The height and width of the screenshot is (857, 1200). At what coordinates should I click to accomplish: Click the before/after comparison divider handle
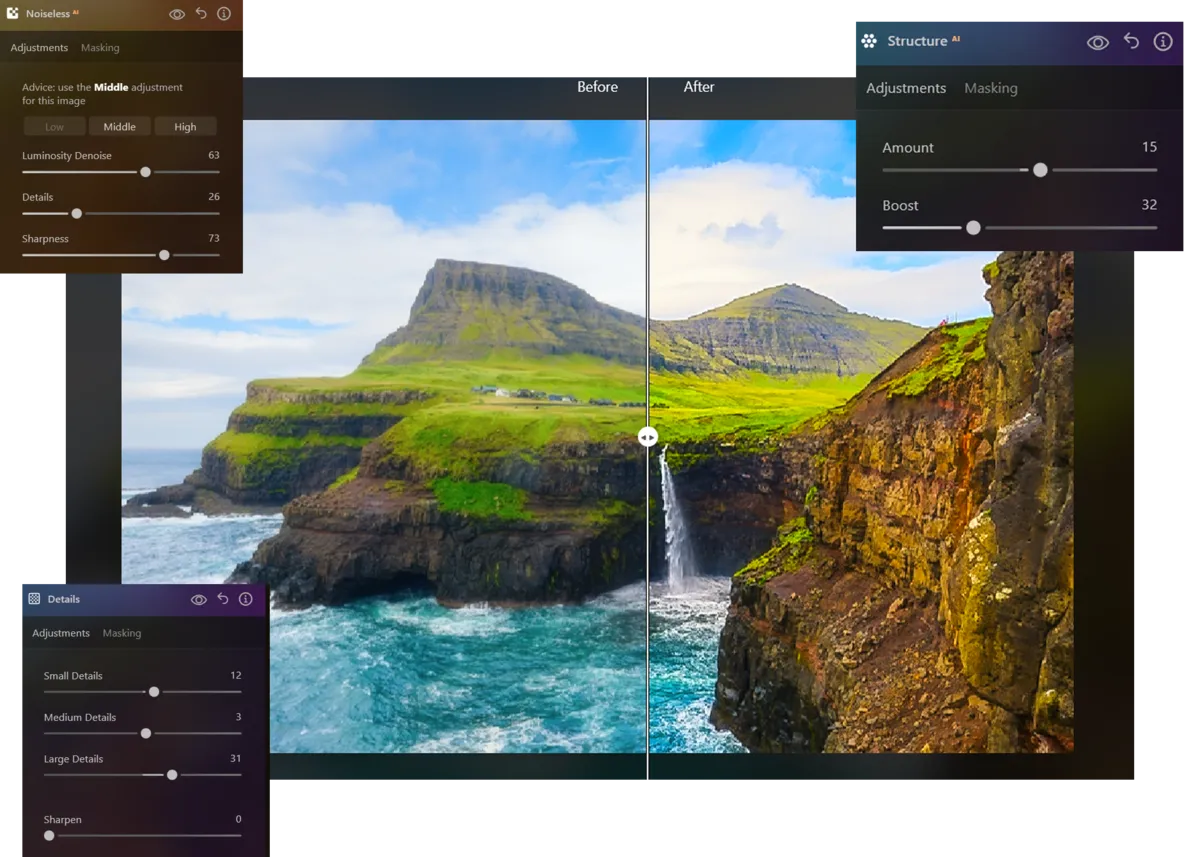(648, 436)
